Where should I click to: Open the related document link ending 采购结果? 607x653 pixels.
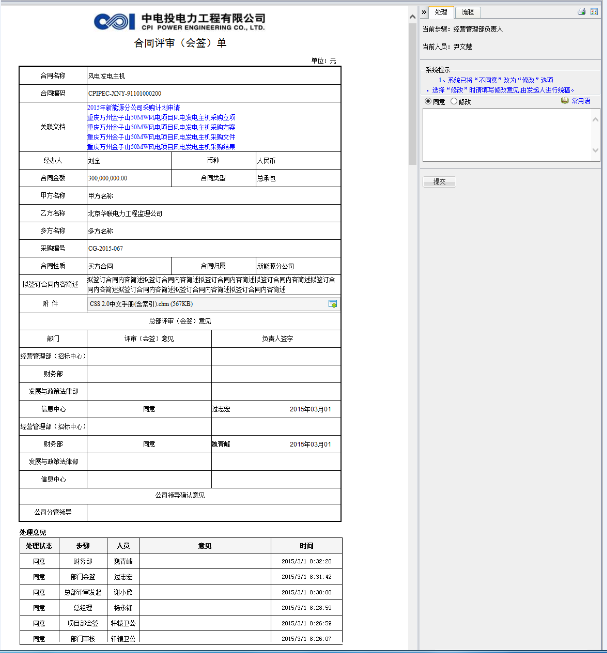coord(161,147)
